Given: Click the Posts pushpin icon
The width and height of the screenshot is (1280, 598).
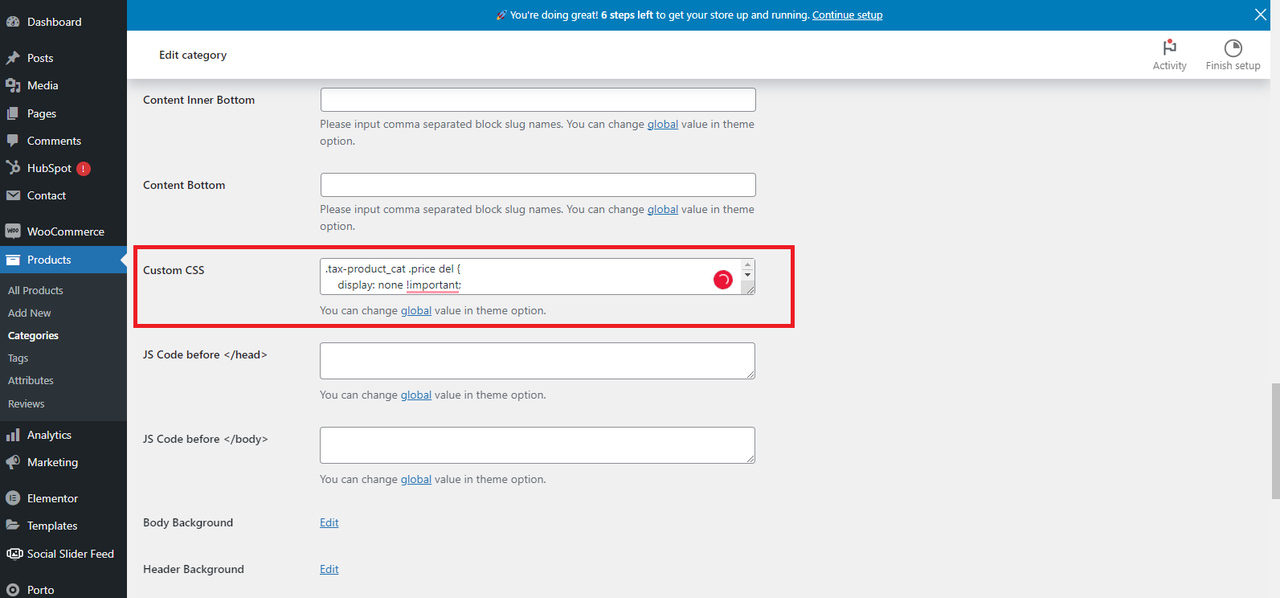Looking at the screenshot, I should [13, 58].
